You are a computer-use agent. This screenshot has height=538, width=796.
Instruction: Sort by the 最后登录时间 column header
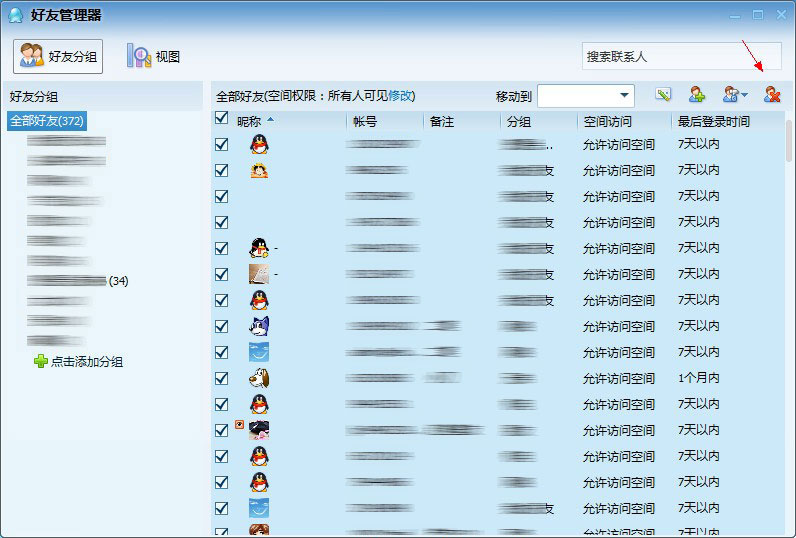click(x=713, y=121)
